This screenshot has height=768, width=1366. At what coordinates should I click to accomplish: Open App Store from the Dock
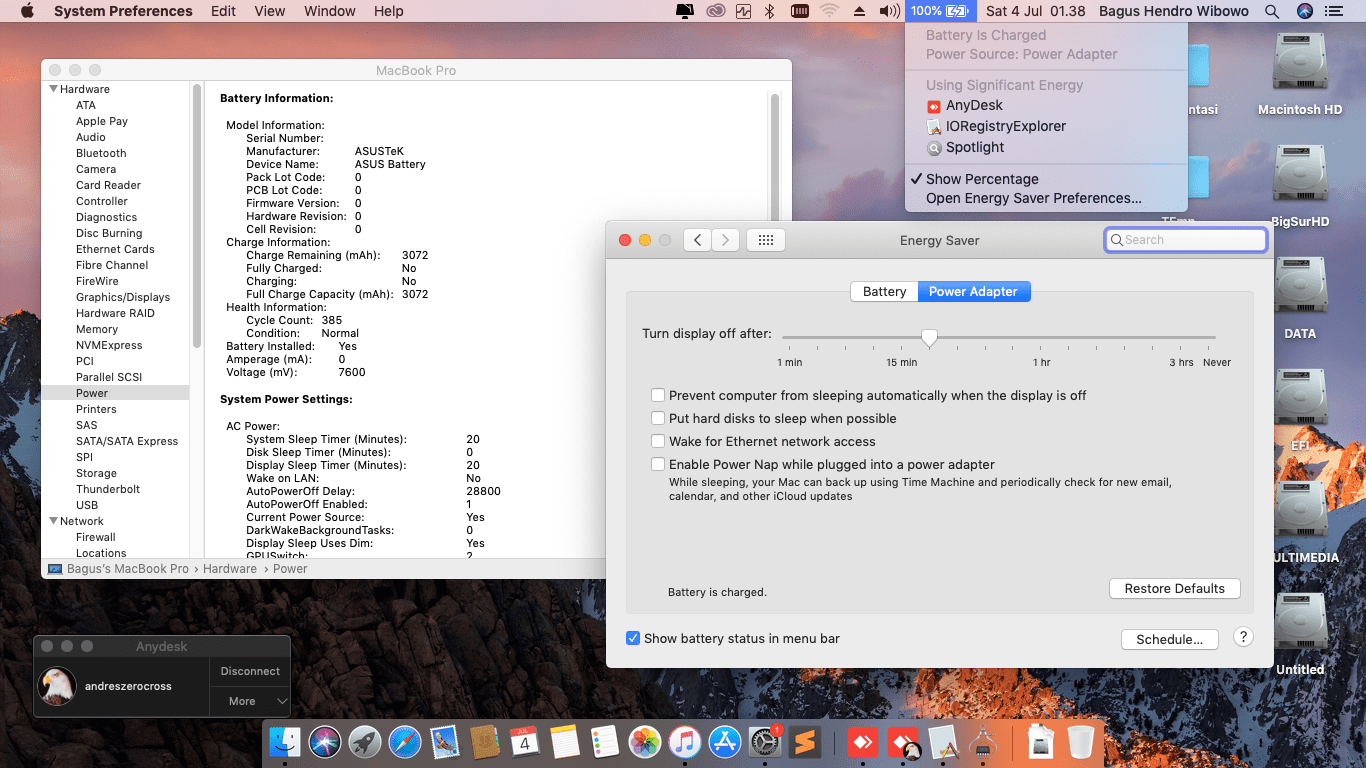(725, 742)
